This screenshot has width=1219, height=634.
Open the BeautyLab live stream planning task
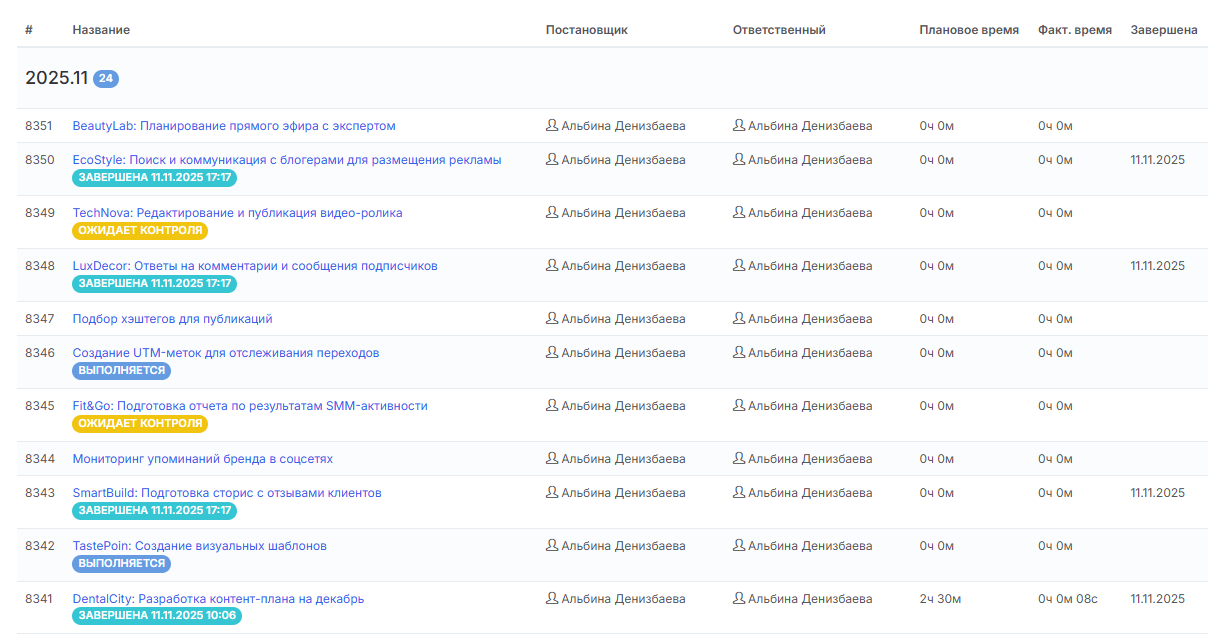pos(234,126)
